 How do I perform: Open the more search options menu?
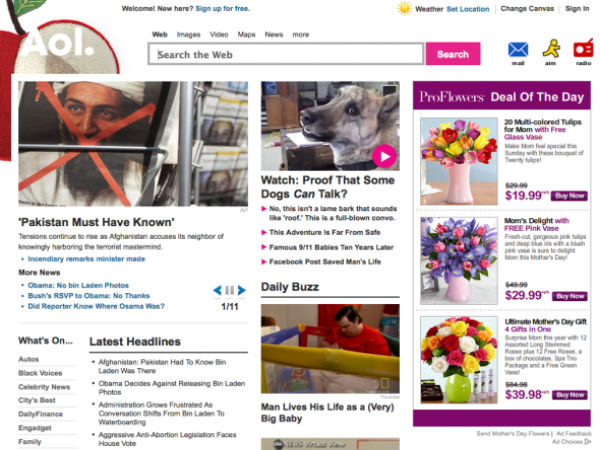click(301, 34)
